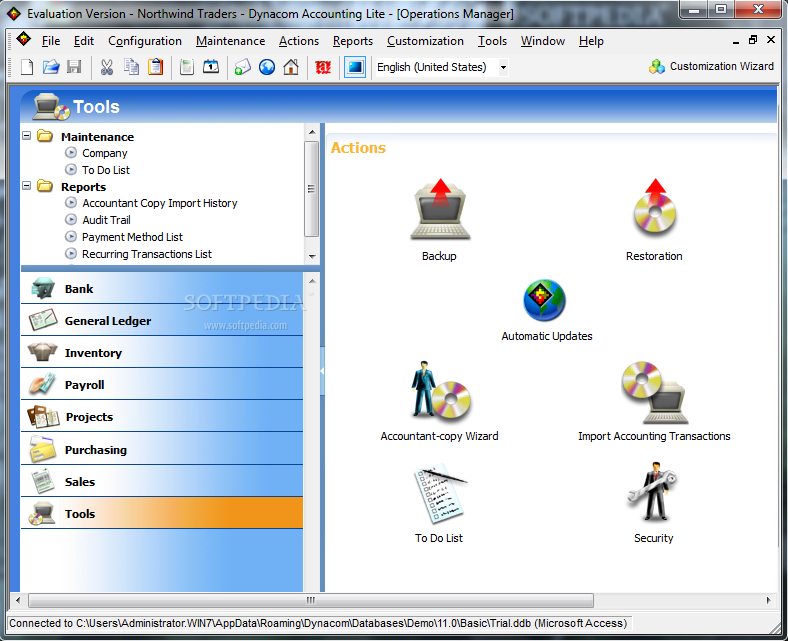Click the Cut scissors icon
Viewport: 788px width, 641px height.
click(107, 67)
